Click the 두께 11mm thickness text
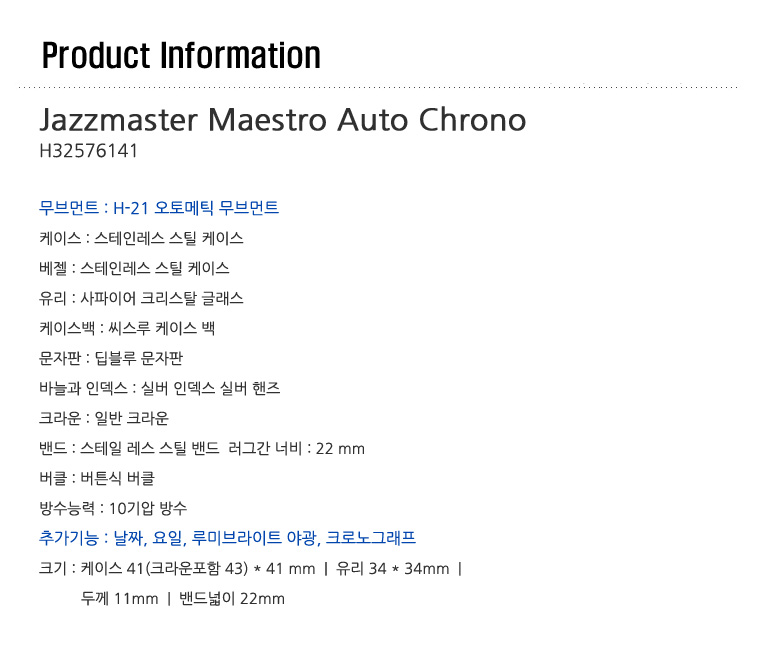 pyautogui.click(x=119, y=598)
